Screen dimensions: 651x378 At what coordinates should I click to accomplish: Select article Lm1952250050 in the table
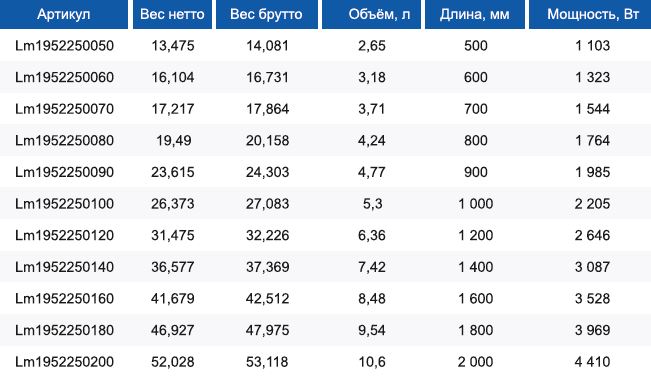(x=64, y=46)
